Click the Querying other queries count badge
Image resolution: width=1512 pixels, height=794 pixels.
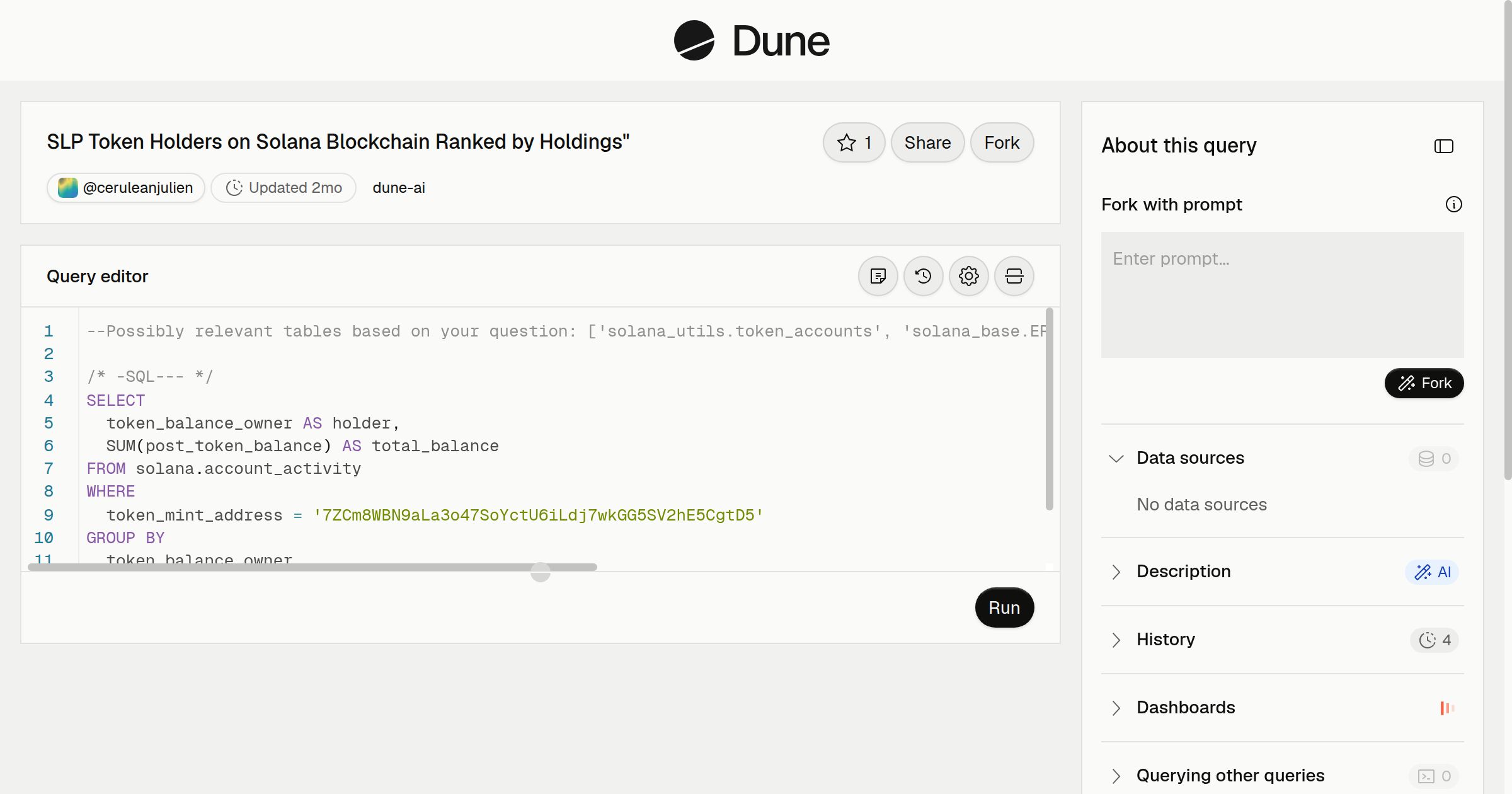point(1434,776)
